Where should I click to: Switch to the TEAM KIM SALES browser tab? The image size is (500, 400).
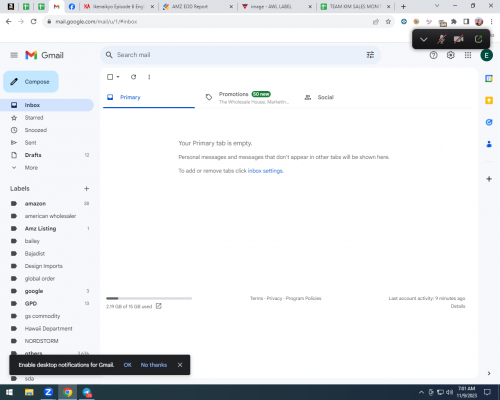(x=355, y=6)
